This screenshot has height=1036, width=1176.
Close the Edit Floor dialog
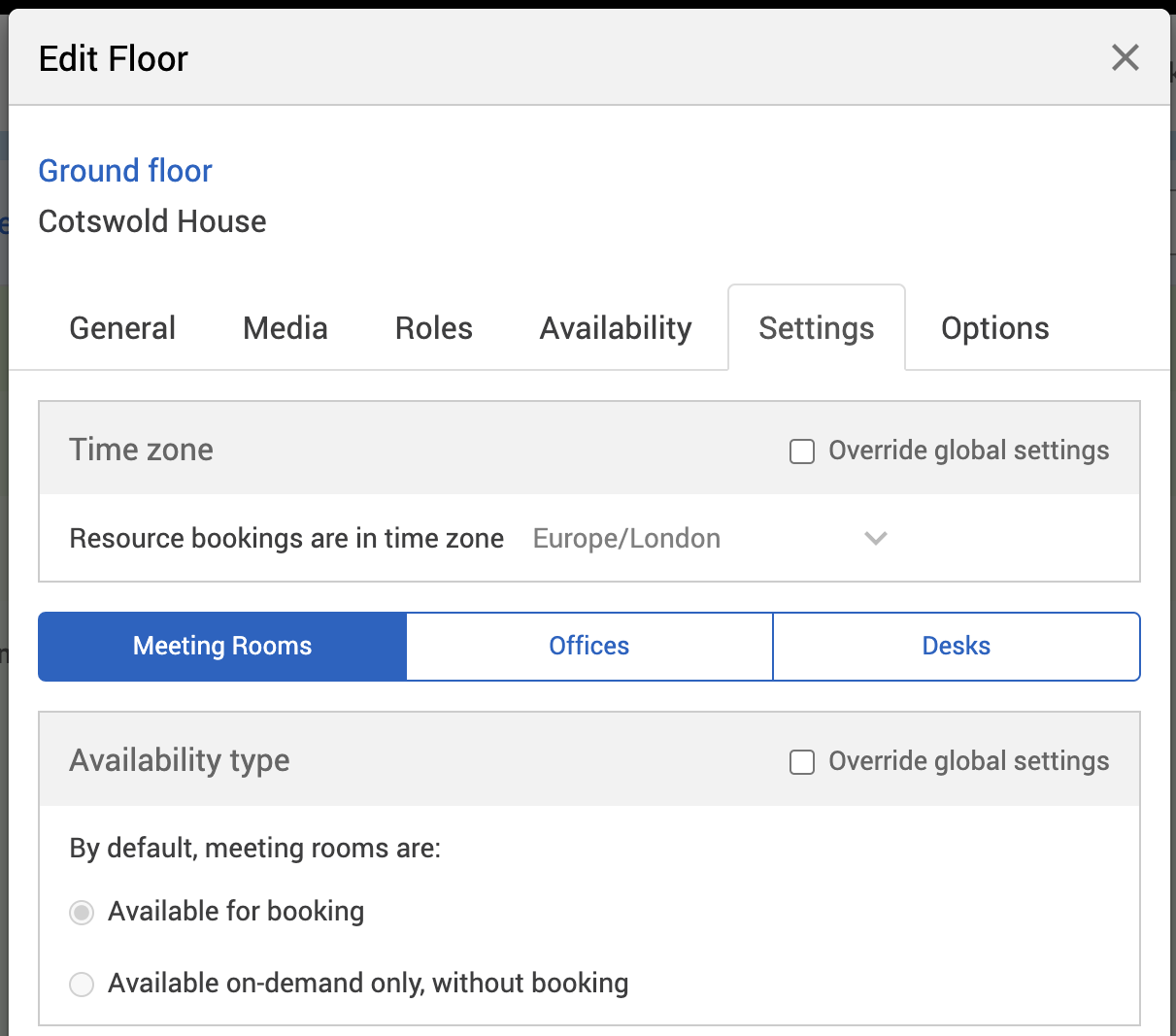(1125, 58)
